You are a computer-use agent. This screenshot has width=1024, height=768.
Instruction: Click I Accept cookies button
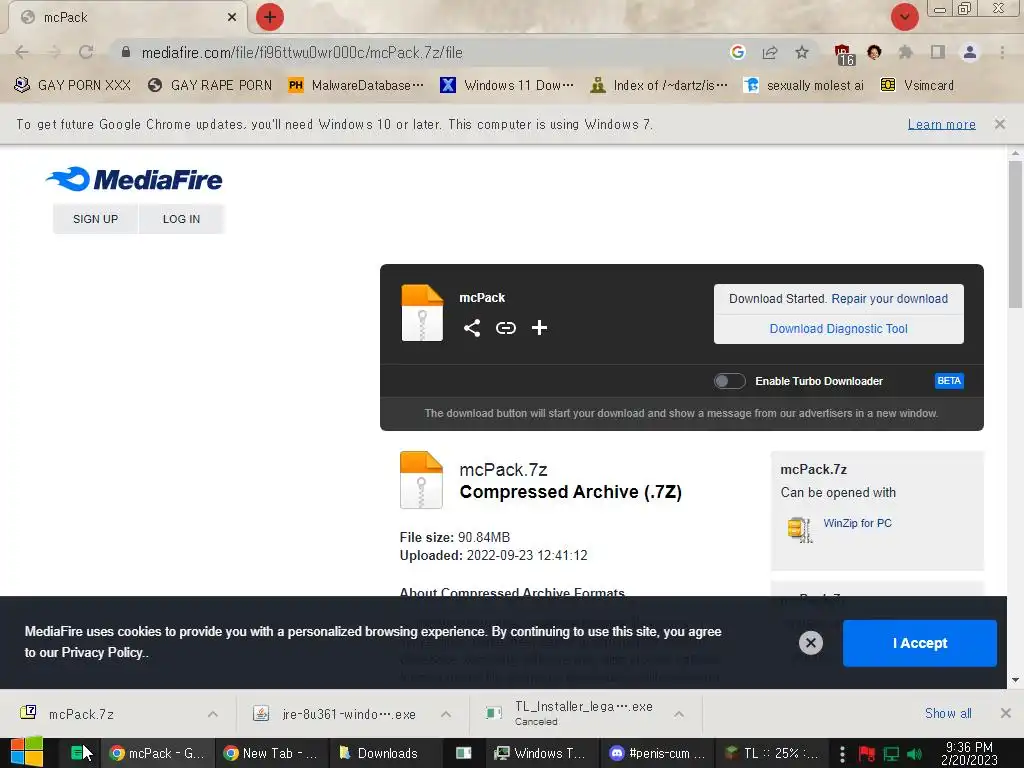[920, 643]
